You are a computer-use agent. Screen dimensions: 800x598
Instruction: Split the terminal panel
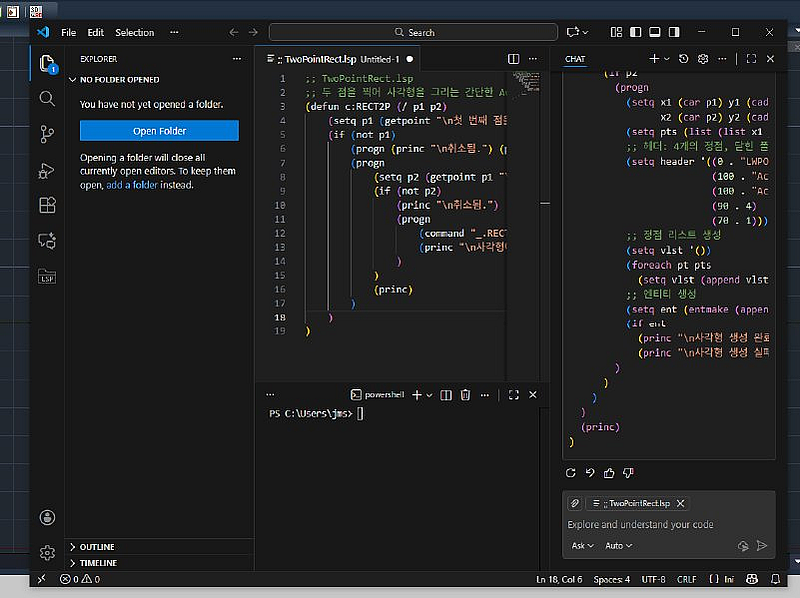tap(447, 395)
